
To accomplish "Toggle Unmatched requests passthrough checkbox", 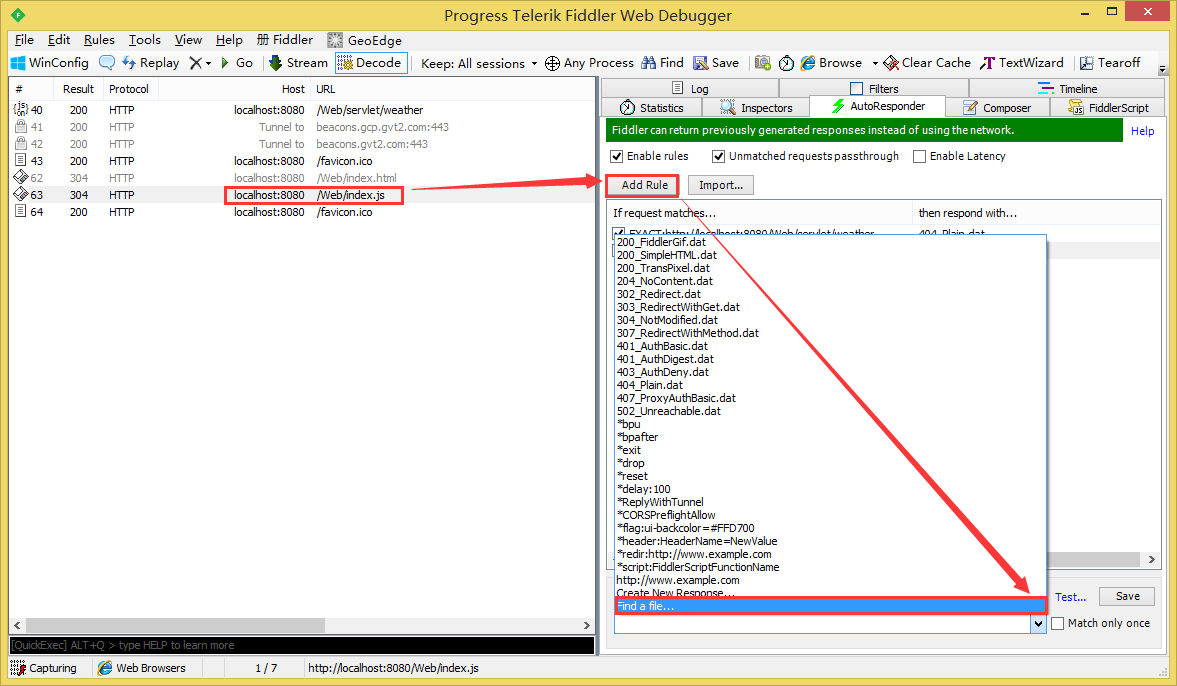I will click(718, 156).
